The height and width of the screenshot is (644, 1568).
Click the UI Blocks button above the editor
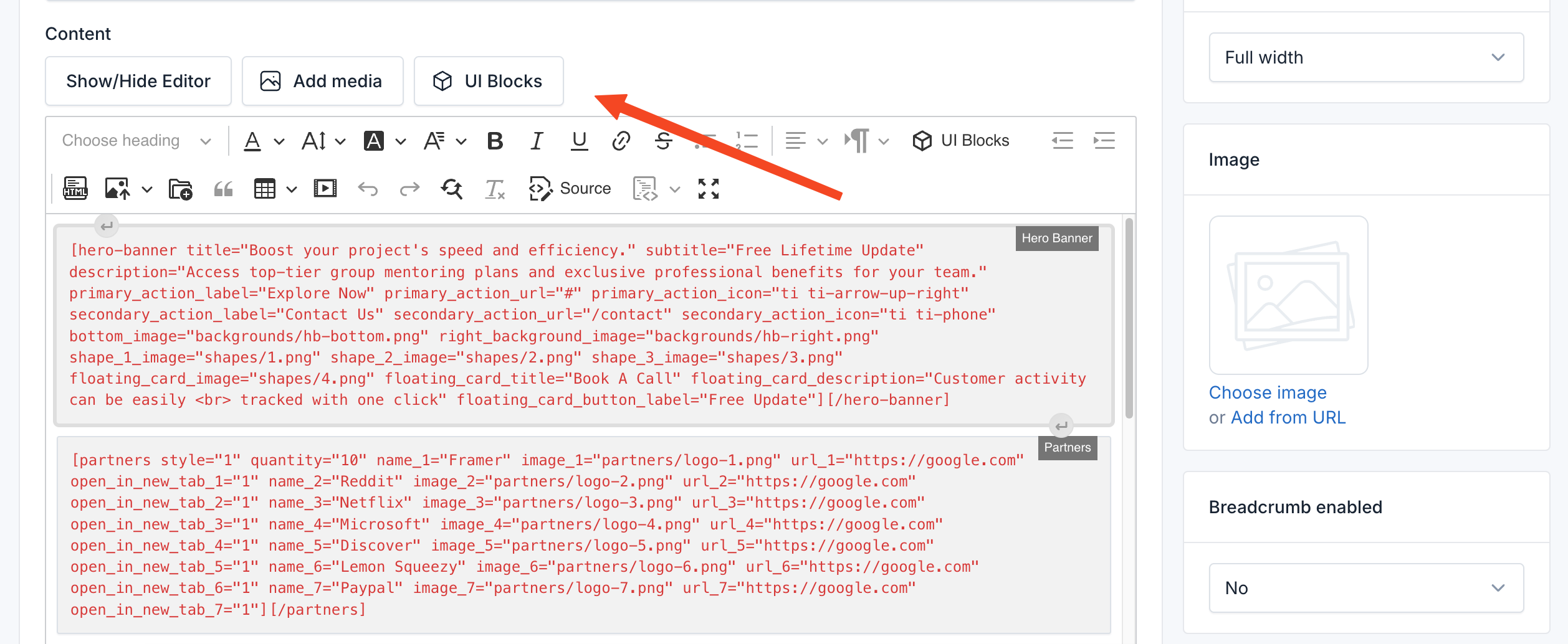489,81
